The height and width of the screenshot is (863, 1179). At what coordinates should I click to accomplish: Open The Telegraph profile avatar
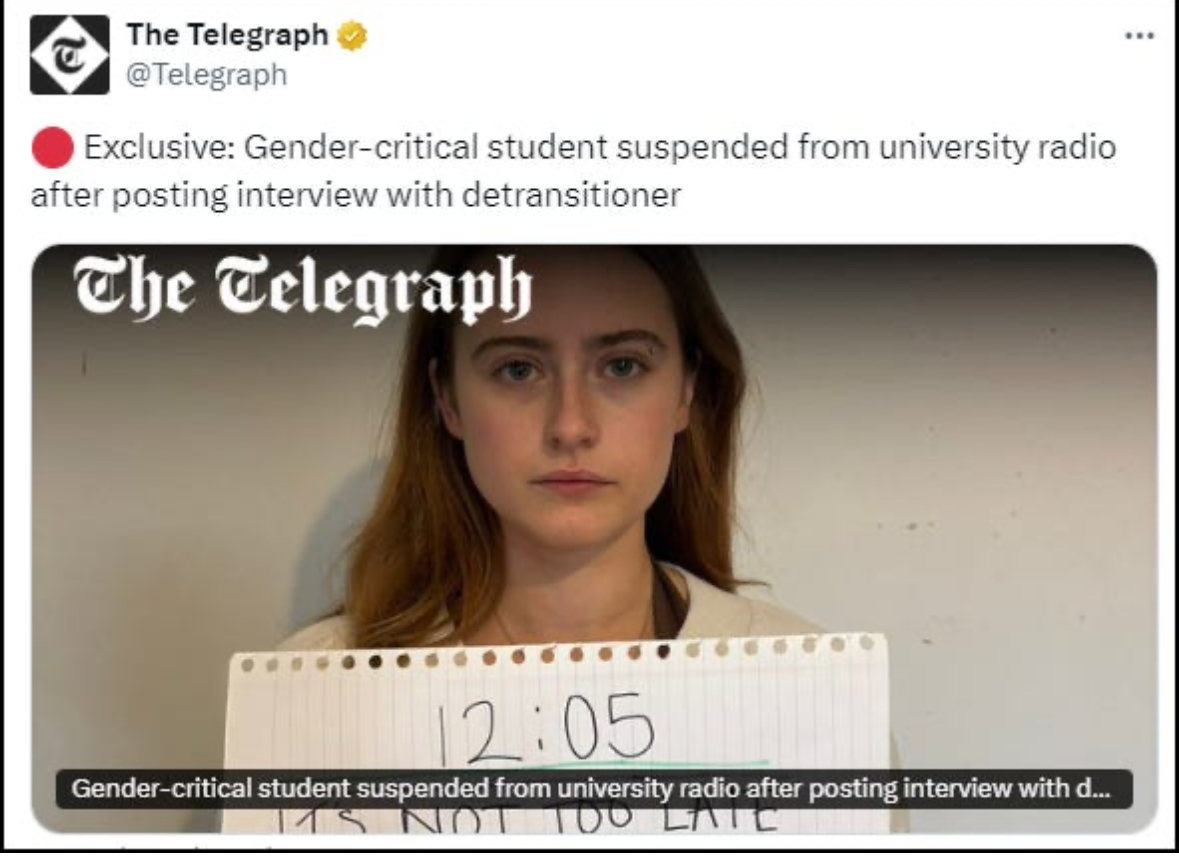click(69, 55)
